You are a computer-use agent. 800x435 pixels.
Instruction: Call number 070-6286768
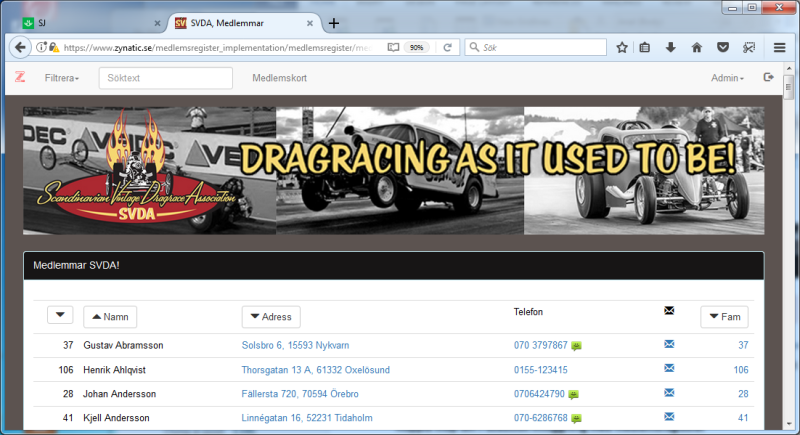tap(540, 418)
